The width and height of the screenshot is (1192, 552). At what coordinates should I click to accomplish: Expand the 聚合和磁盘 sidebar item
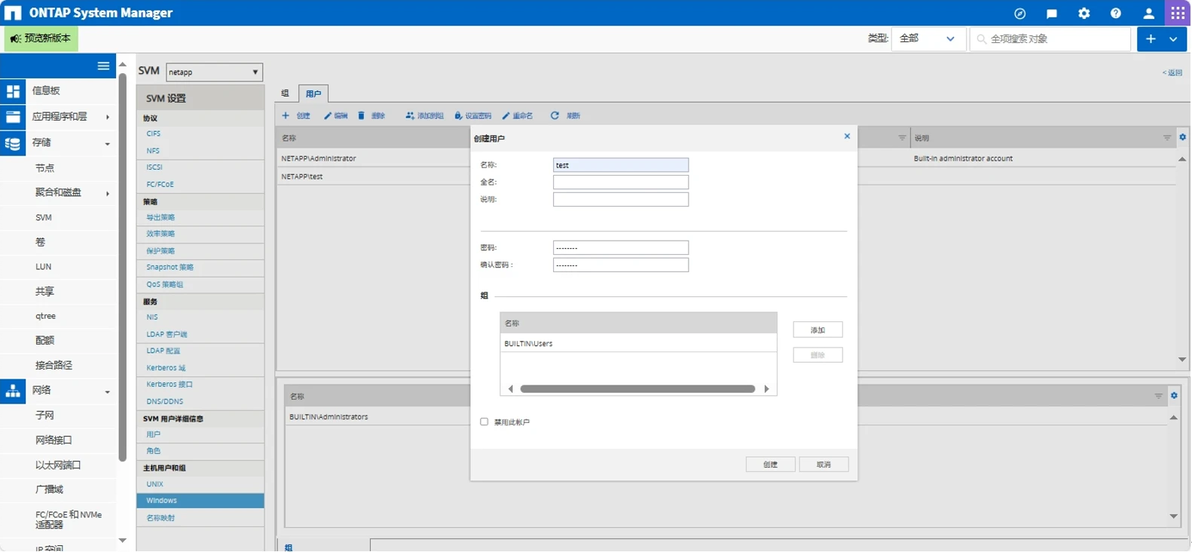(x=58, y=193)
